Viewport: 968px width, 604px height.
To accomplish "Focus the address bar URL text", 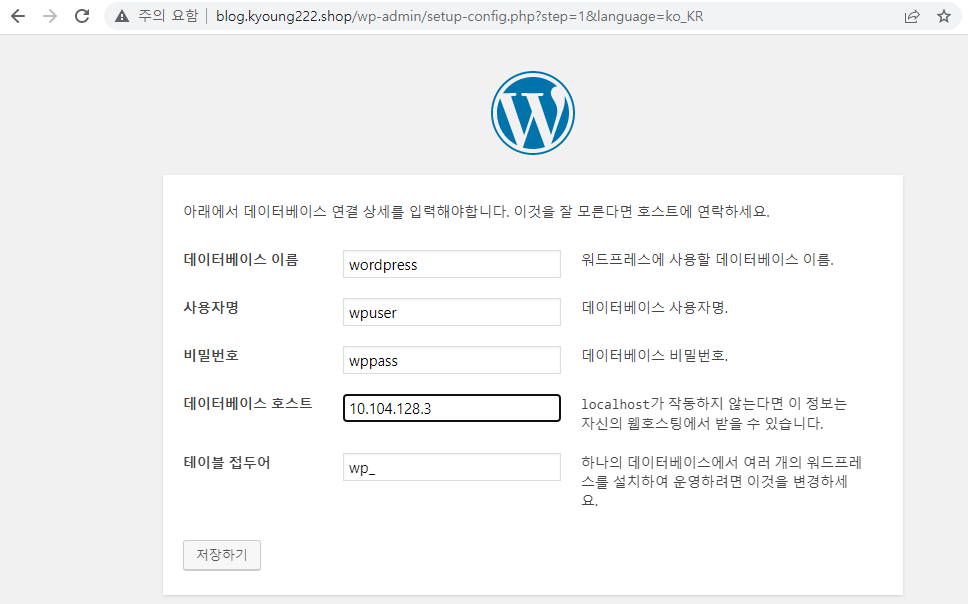I will click(459, 17).
